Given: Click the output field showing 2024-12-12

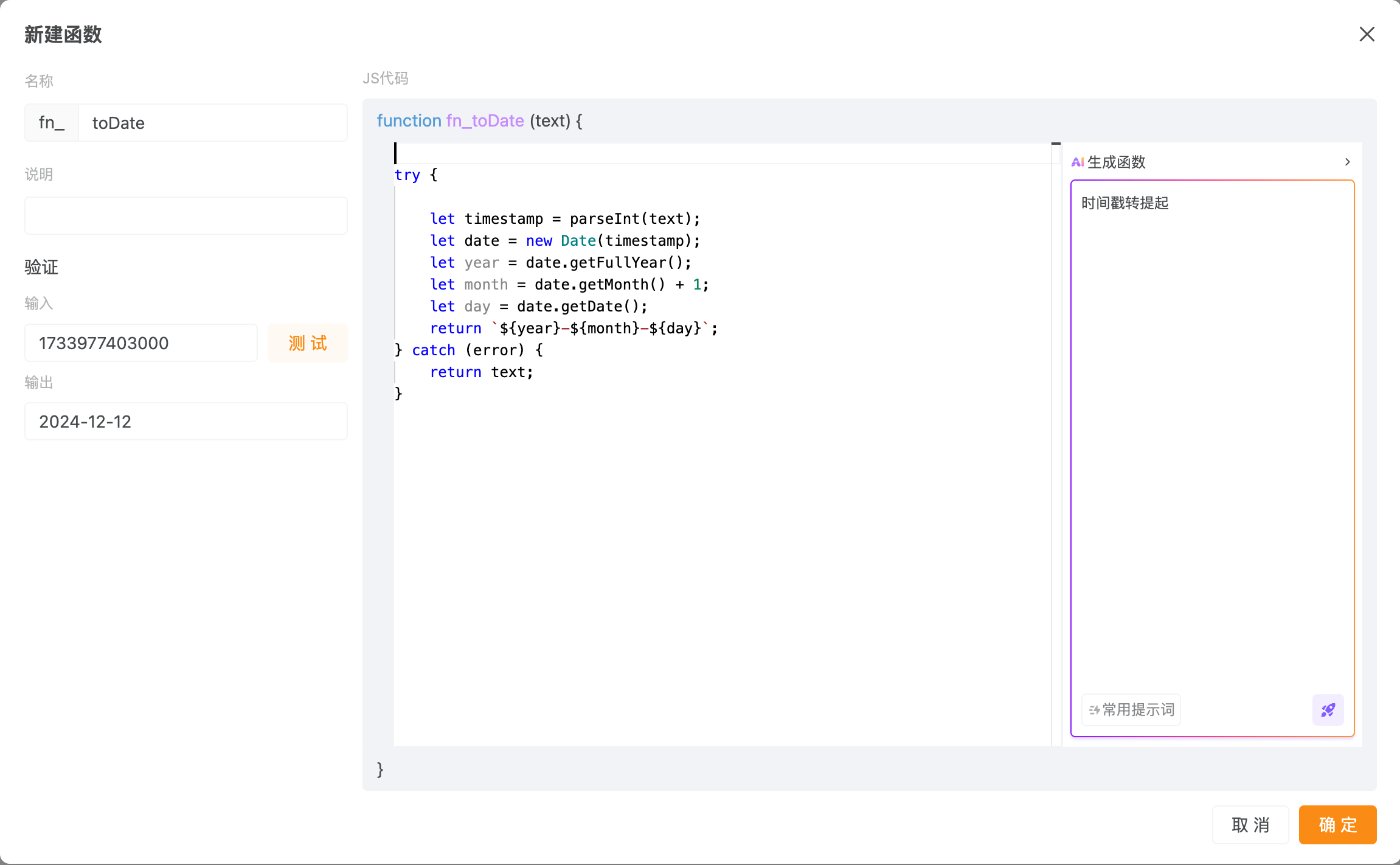Looking at the screenshot, I should 186,422.
